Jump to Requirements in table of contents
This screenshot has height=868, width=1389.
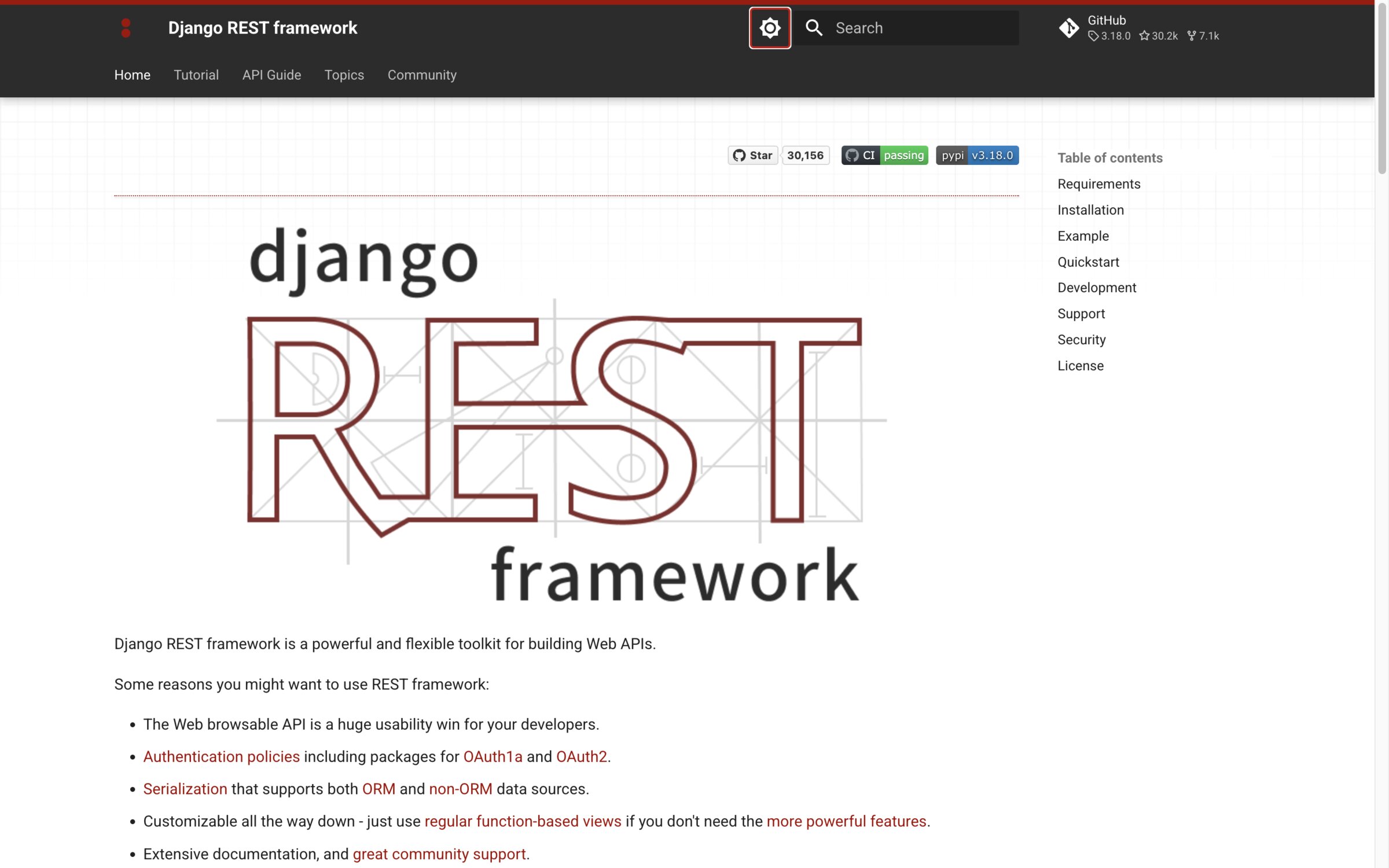click(1098, 184)
